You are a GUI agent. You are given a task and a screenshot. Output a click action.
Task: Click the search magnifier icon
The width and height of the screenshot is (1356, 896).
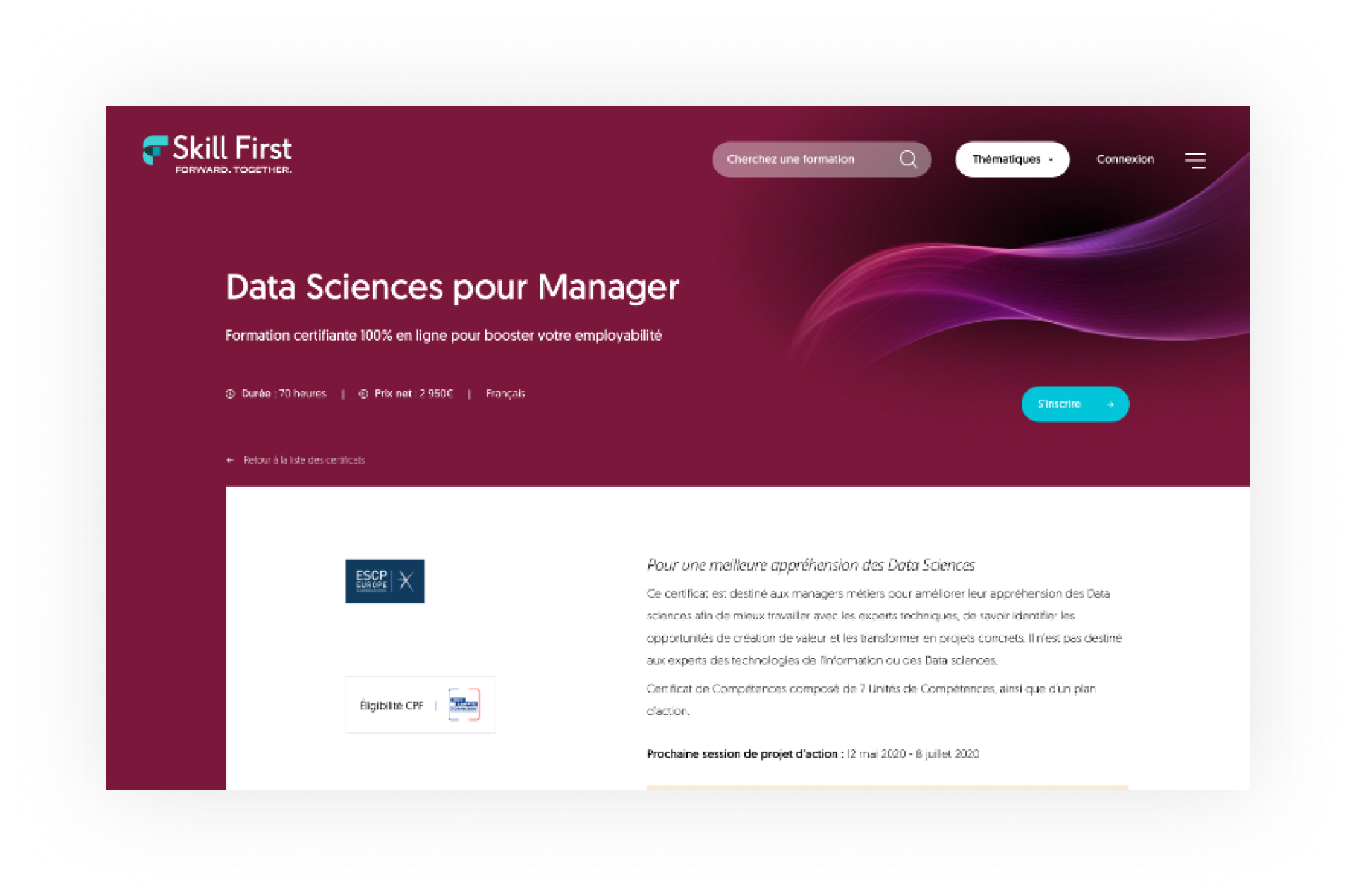[908, 159]
